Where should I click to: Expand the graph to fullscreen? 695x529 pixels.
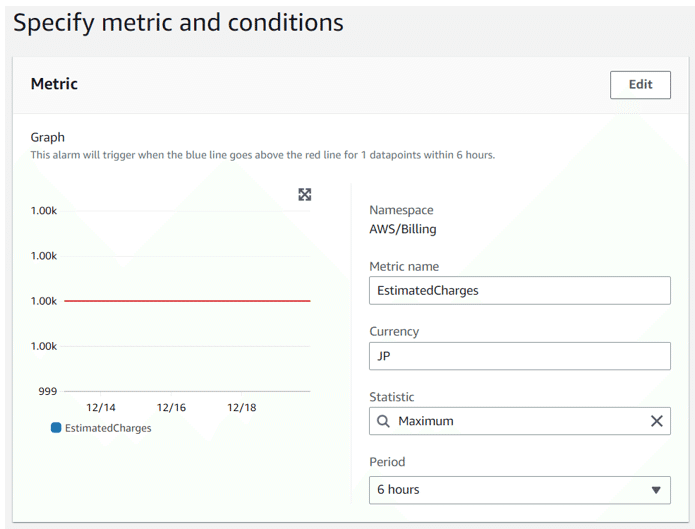pyautogui.click(x=305, y=194)
